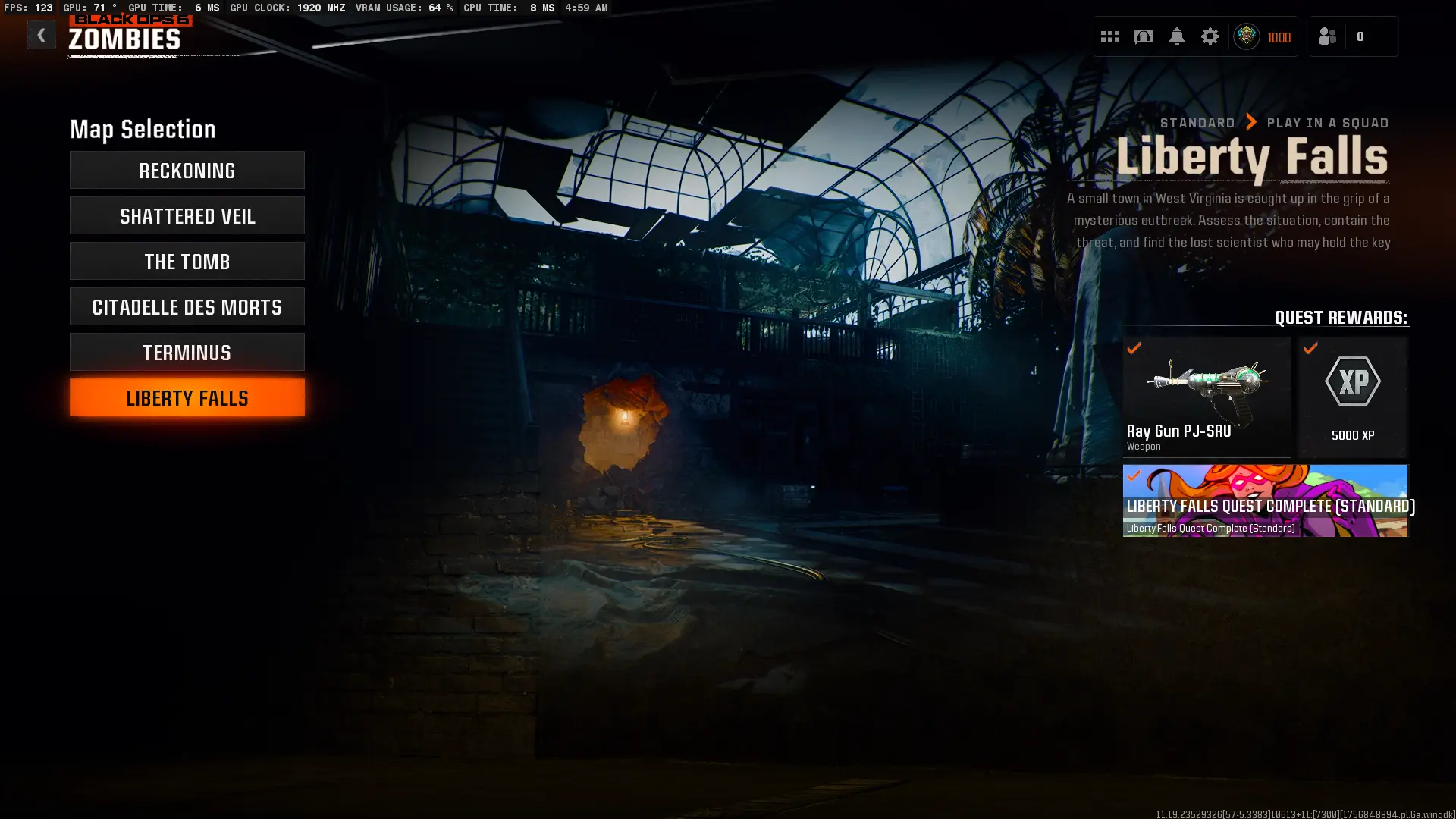
Task: Click the back arrow button
Action: [x=41, y=35]
